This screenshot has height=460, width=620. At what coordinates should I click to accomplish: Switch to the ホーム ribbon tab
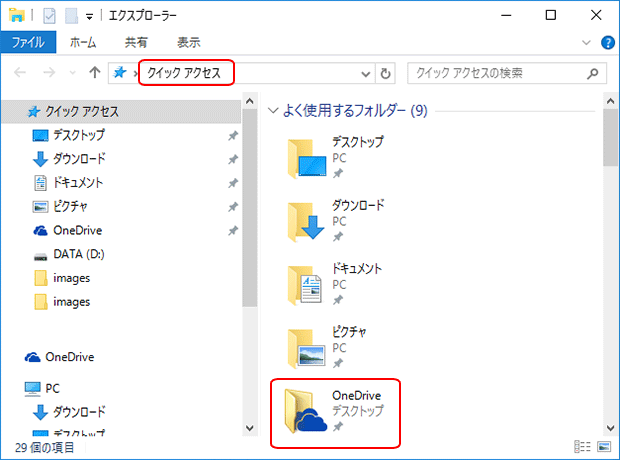(83, 42)
